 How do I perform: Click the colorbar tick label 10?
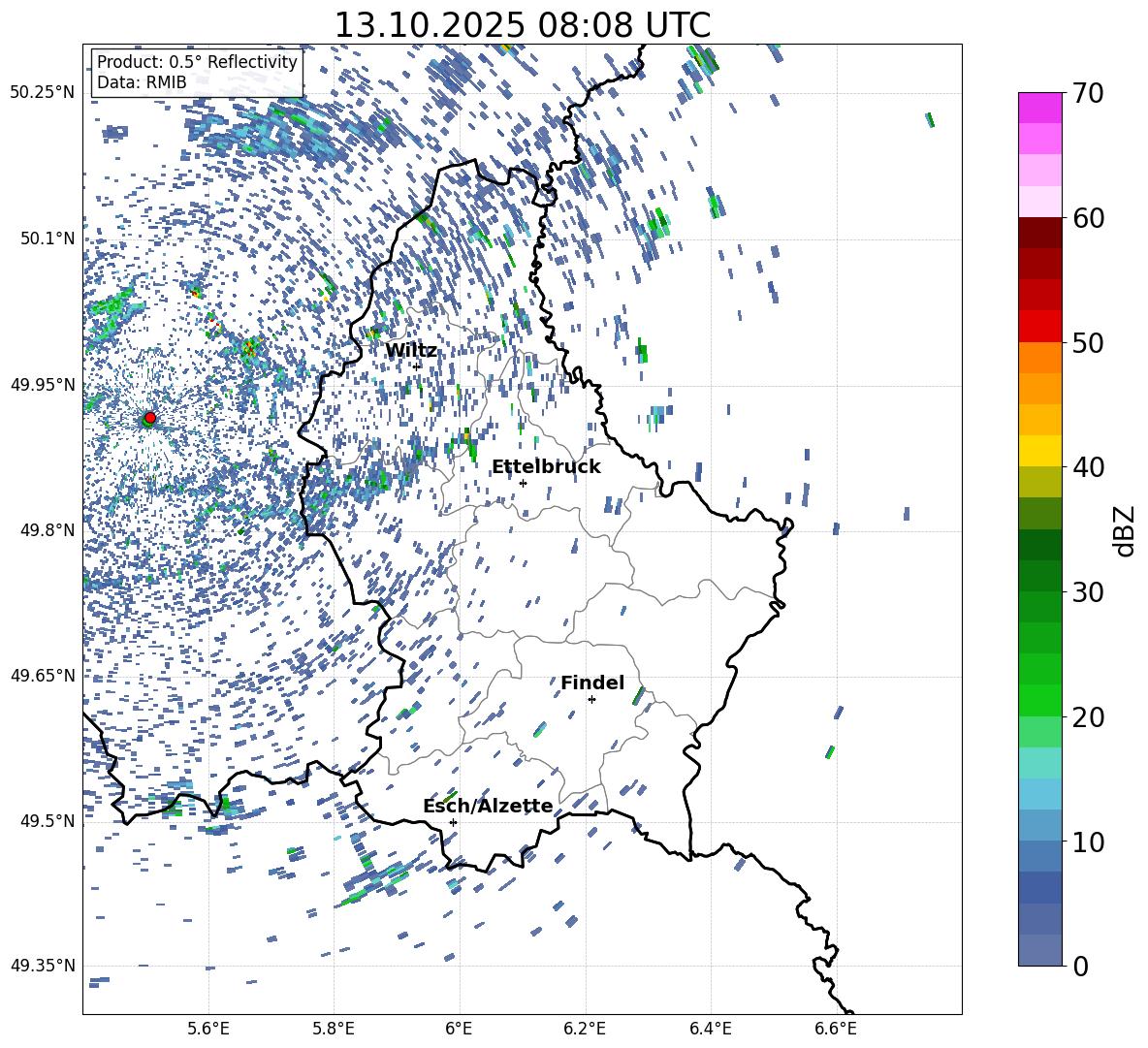tap(1088, 842)
